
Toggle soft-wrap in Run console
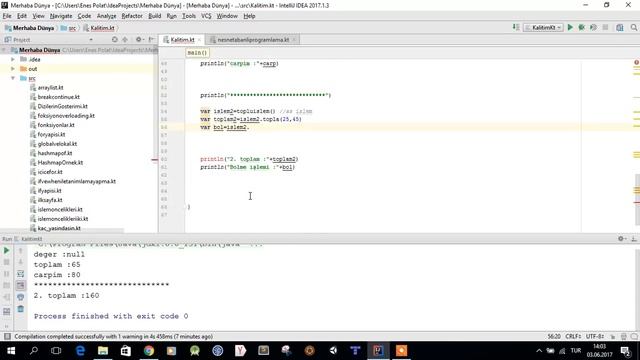[x=20, y=273]
